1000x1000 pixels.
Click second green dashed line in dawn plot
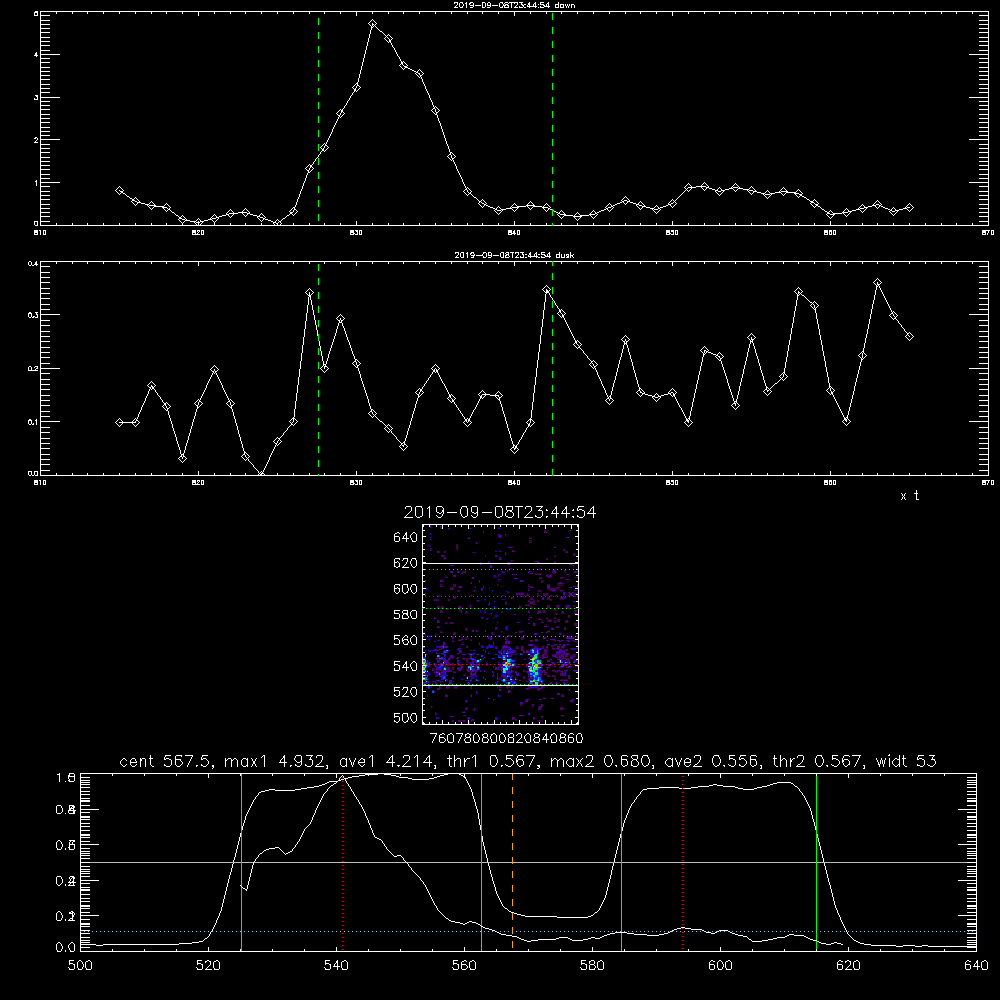[x=552, y=119]
